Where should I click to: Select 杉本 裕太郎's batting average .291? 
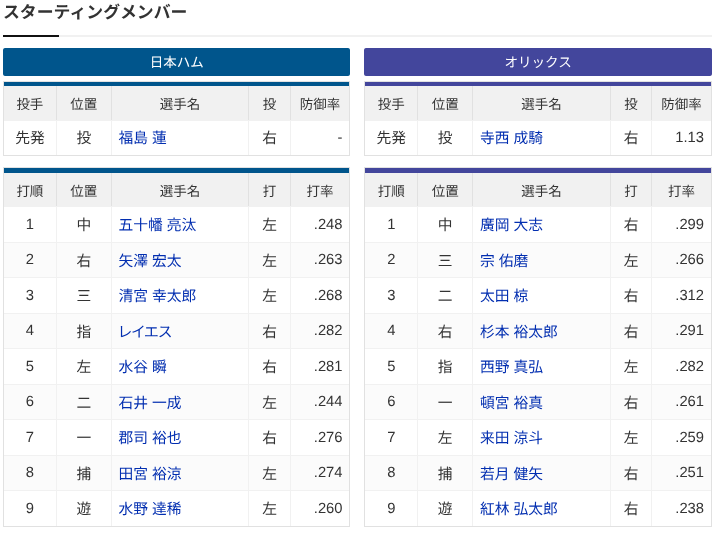click(689, 330)
